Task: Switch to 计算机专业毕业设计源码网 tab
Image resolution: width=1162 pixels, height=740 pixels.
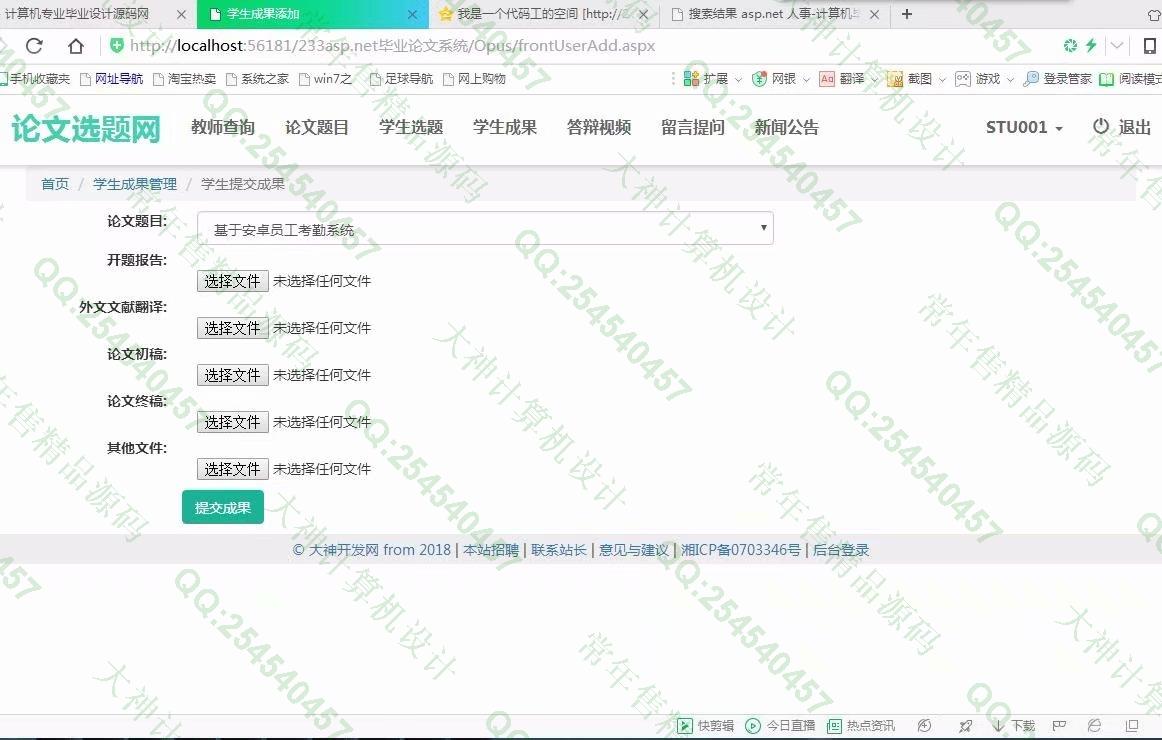Action: point(85,14)
